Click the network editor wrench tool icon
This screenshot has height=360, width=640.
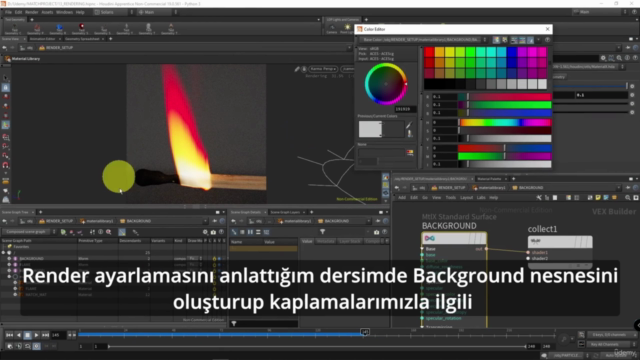[x=539, y=198]
